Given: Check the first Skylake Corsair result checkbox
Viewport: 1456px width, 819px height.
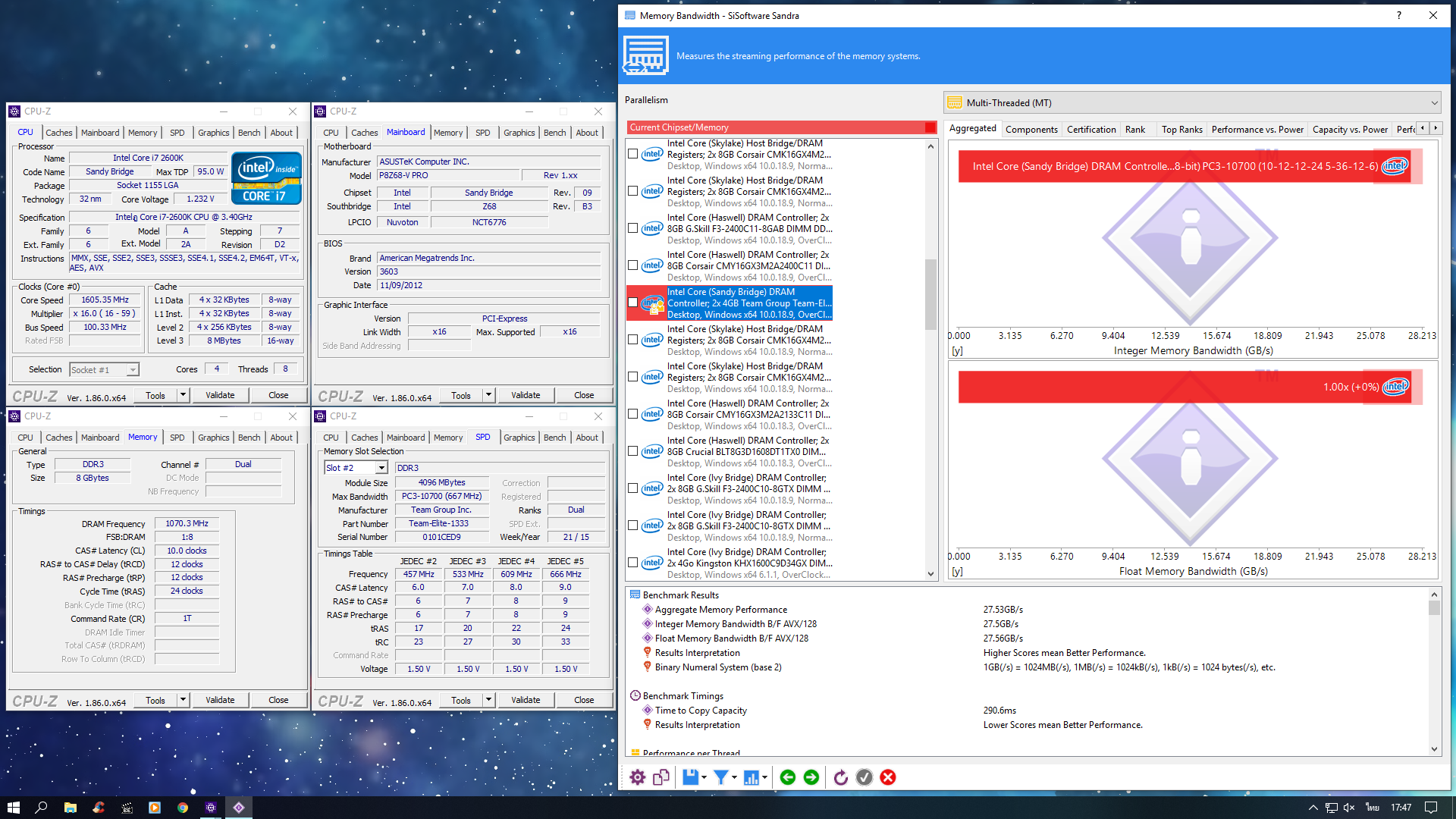Looking at the screenshot, I should click(x=633, y=154).
